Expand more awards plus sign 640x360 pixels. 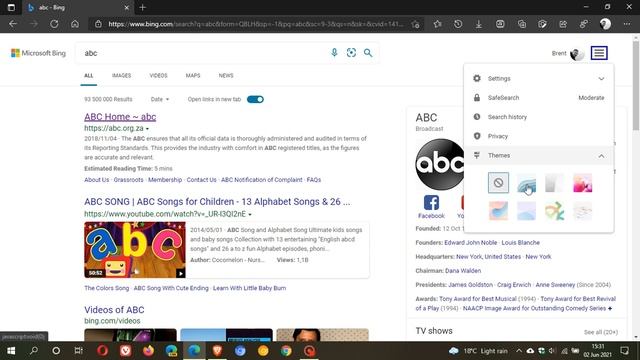(x=610, y=309)
